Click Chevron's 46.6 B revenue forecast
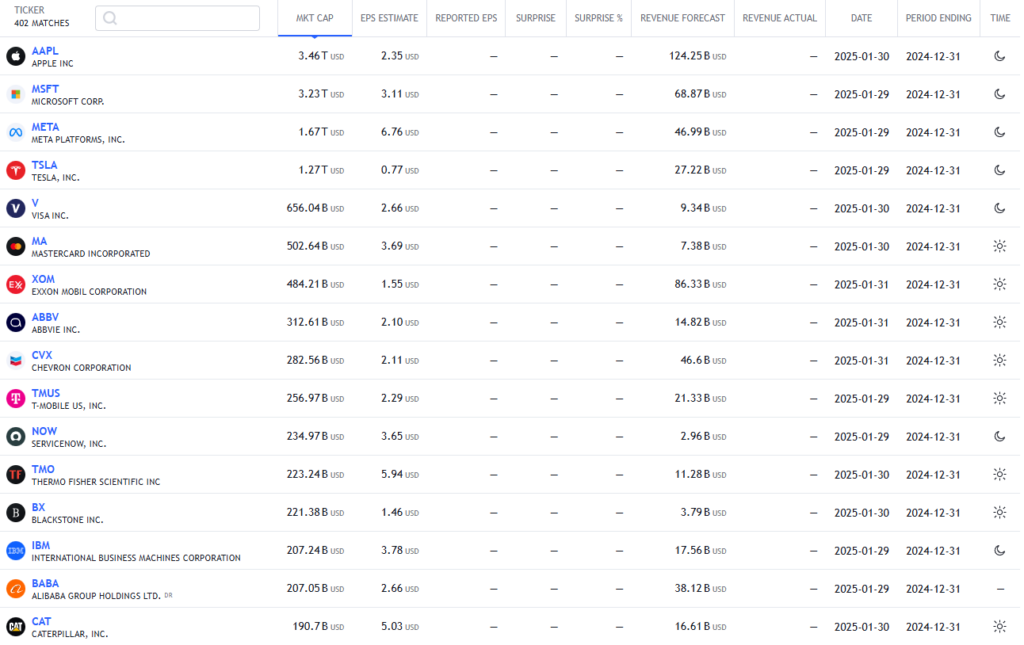 pos(703,360)
